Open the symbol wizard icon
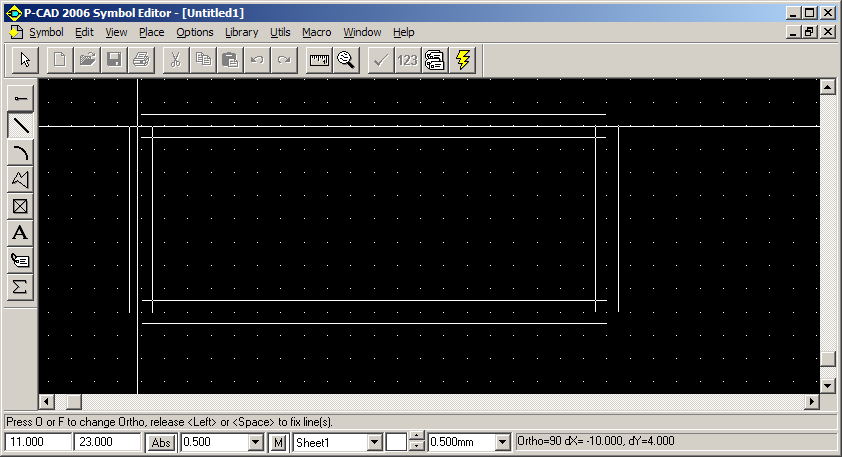Screen dimensions: 842x457 (x=435, y=60)
